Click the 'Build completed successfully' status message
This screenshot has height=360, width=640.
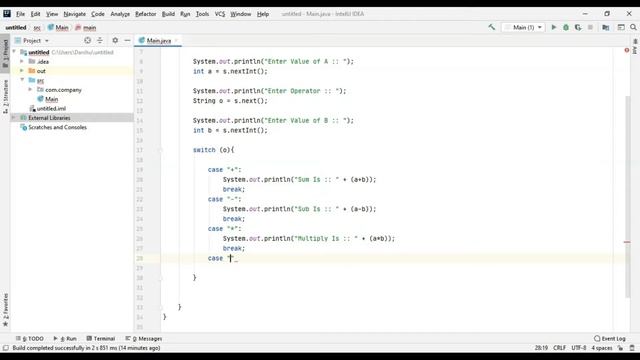[x=86, y=348]
